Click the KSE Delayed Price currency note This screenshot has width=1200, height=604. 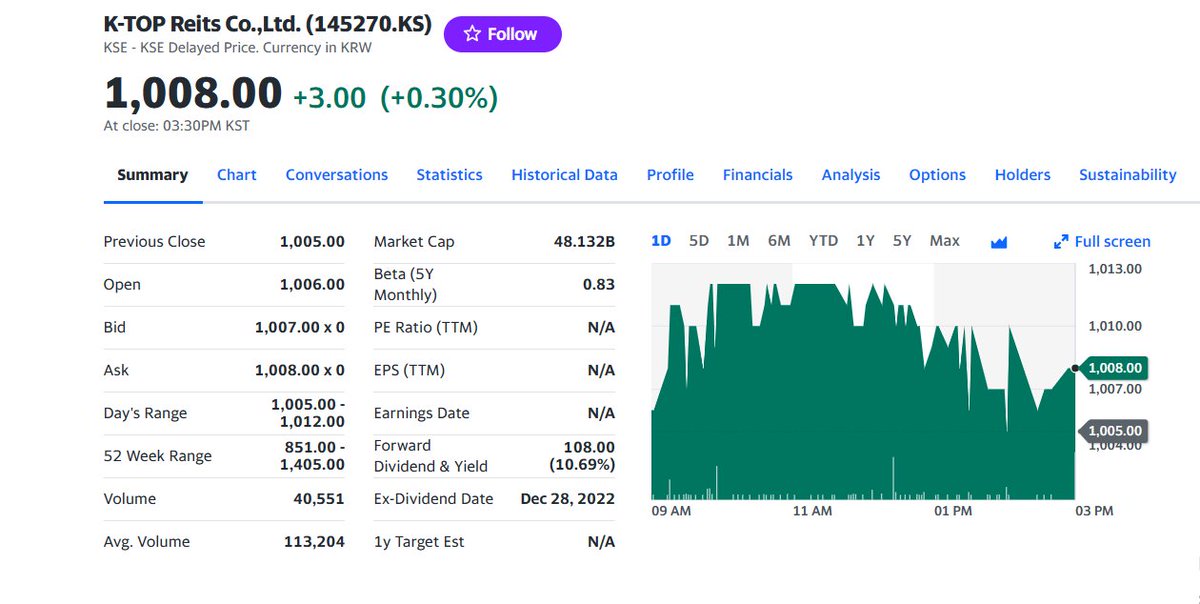click(238, 48)
